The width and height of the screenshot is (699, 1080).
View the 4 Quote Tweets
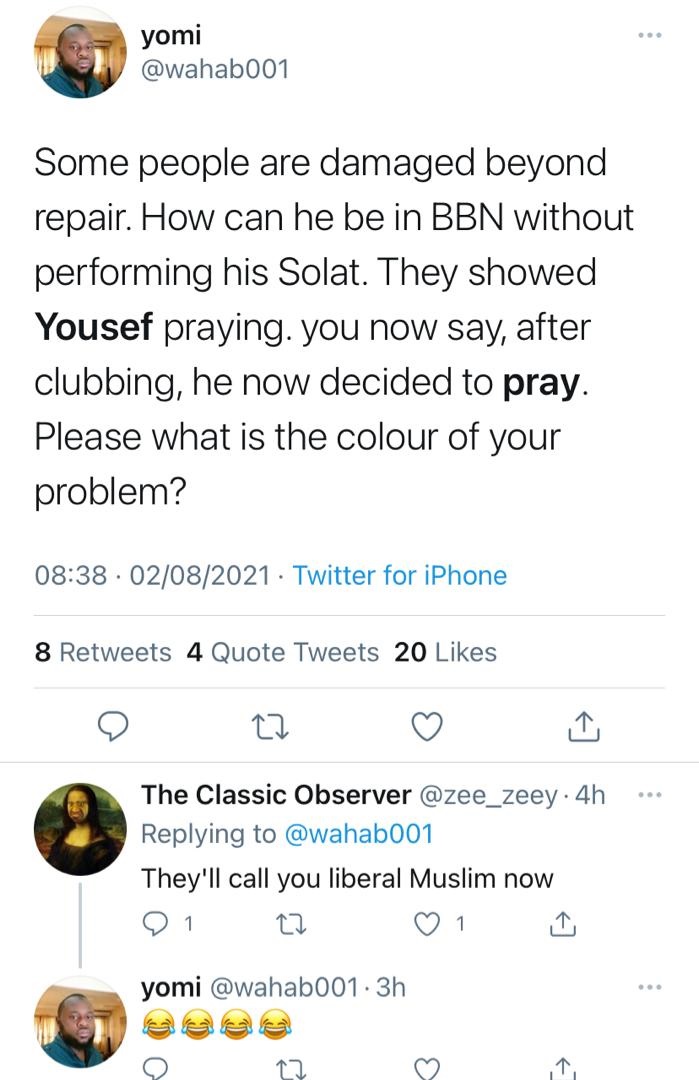click(283, 653)
